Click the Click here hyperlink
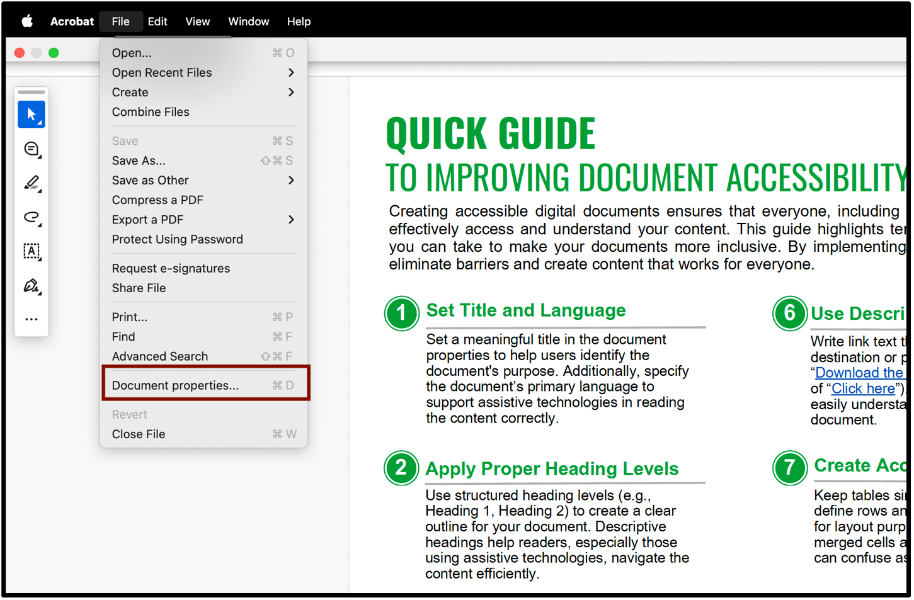The image size is (914, 600). click(863, 388)
